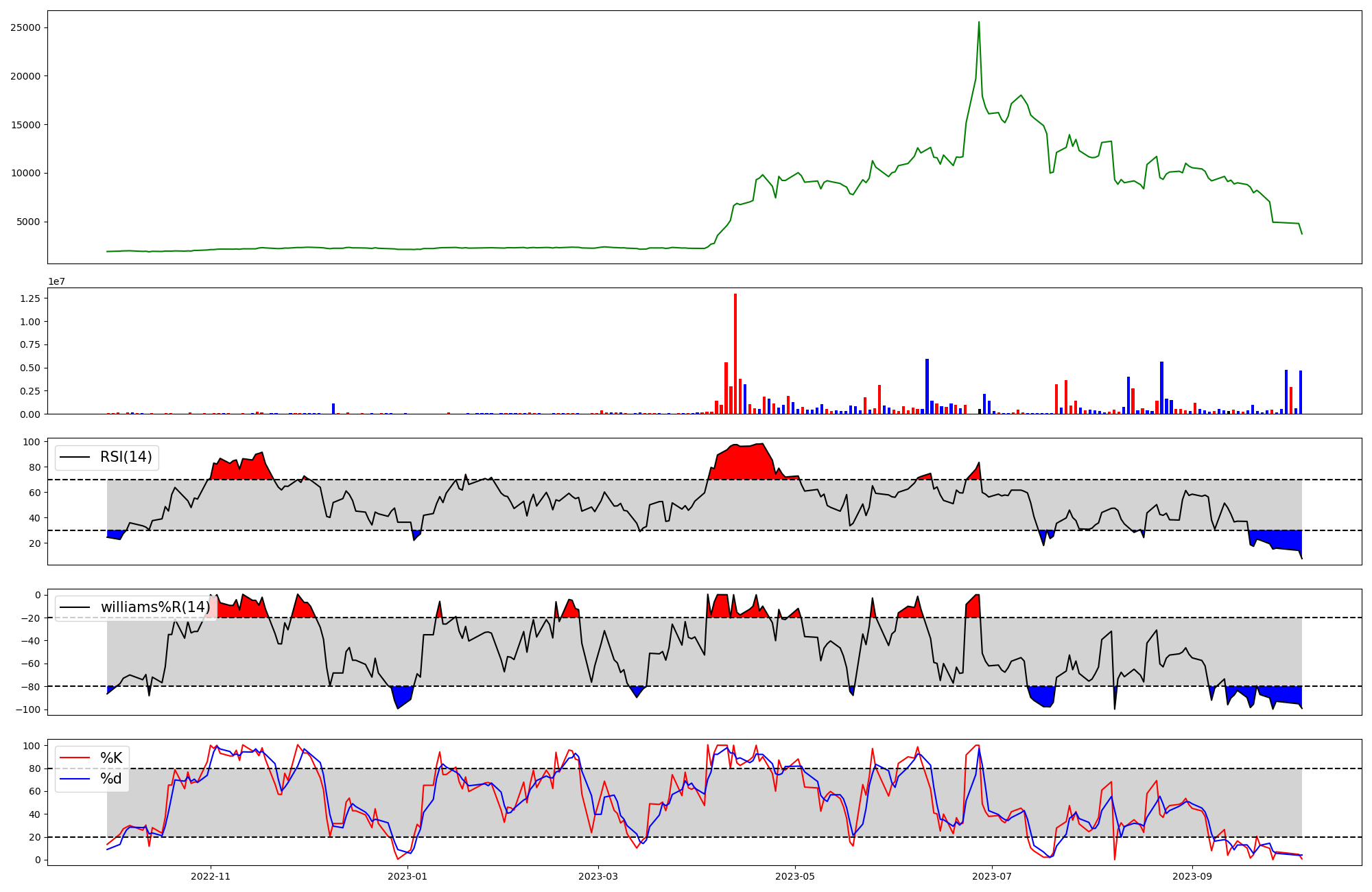Click the 1e7 volume scale label
1372x892 pixels.
click(x=56, y=281)
